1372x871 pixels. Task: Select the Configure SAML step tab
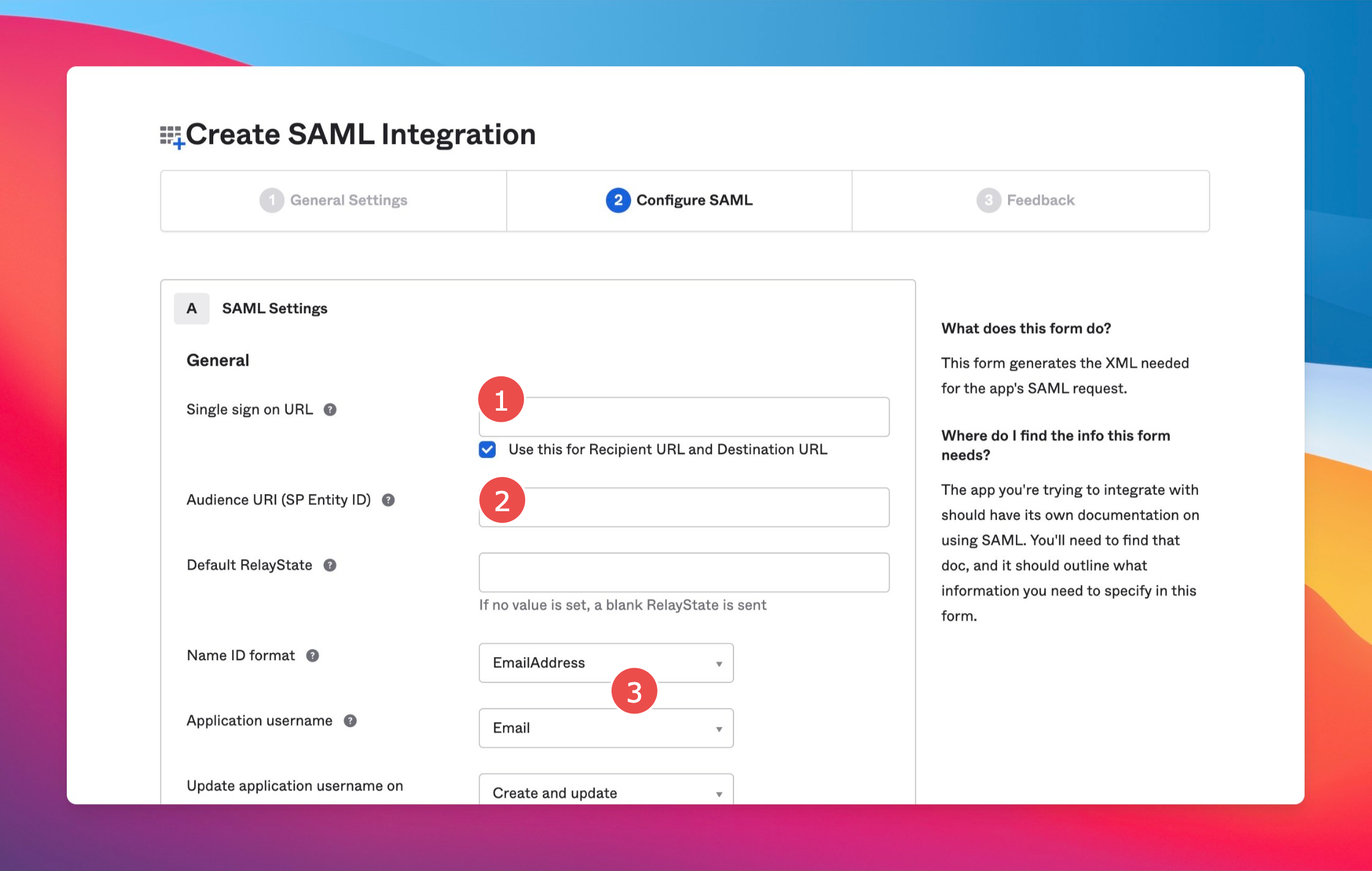(679, 200)
